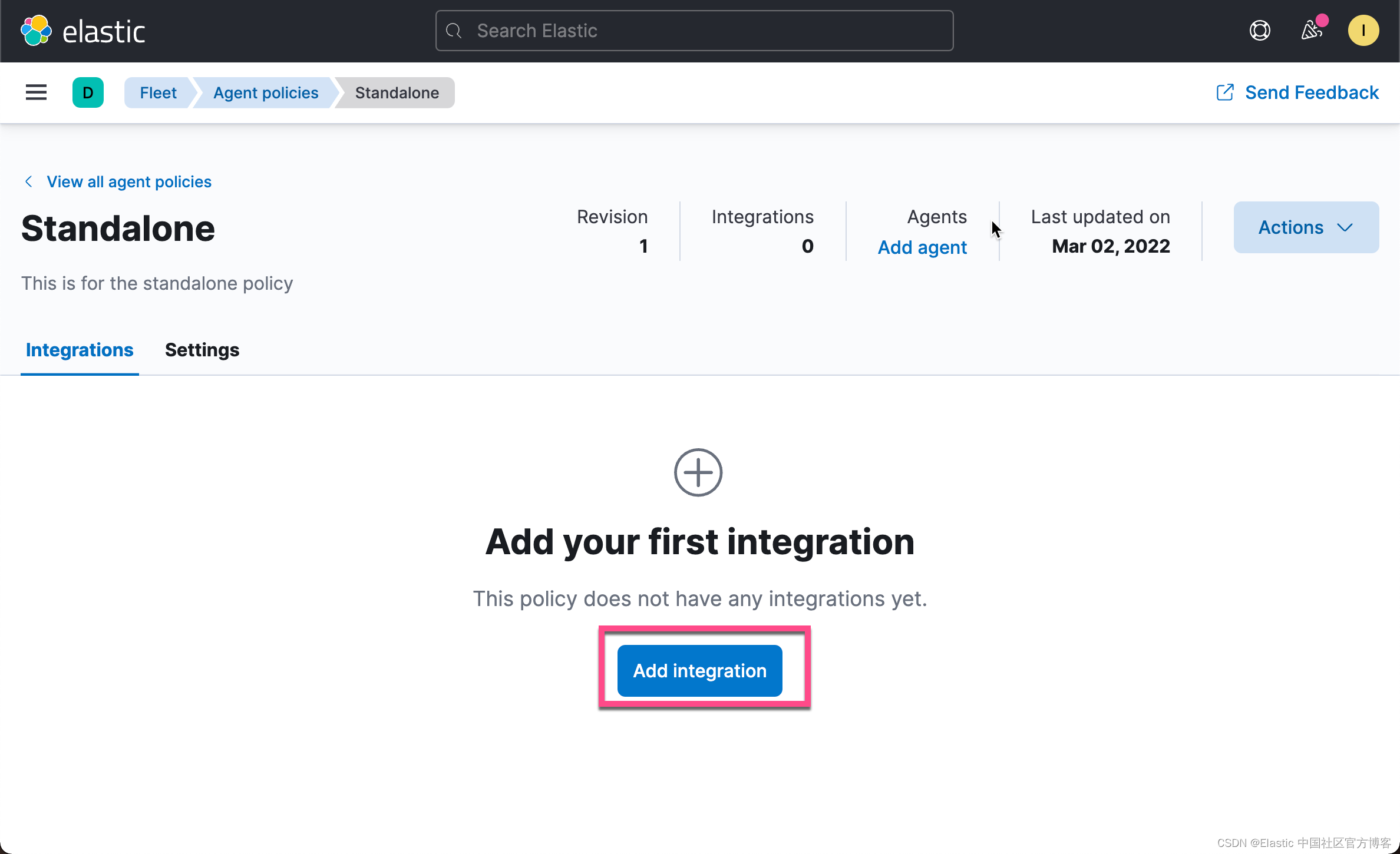Go to Fleet breadcrumb
The image size is (1400, 854).
157,92
